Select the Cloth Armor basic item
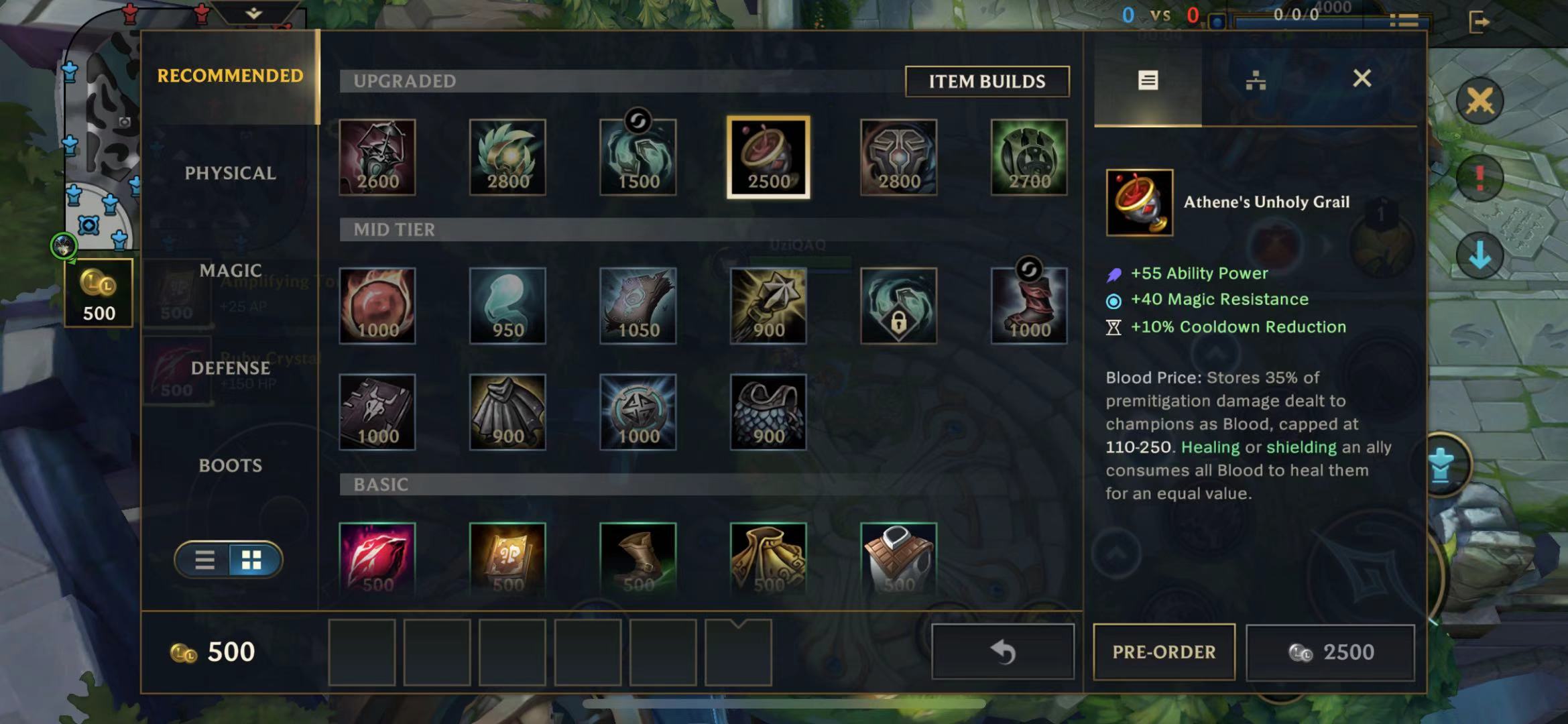This screenshot has width=1568, height=724. pos(898,559)
